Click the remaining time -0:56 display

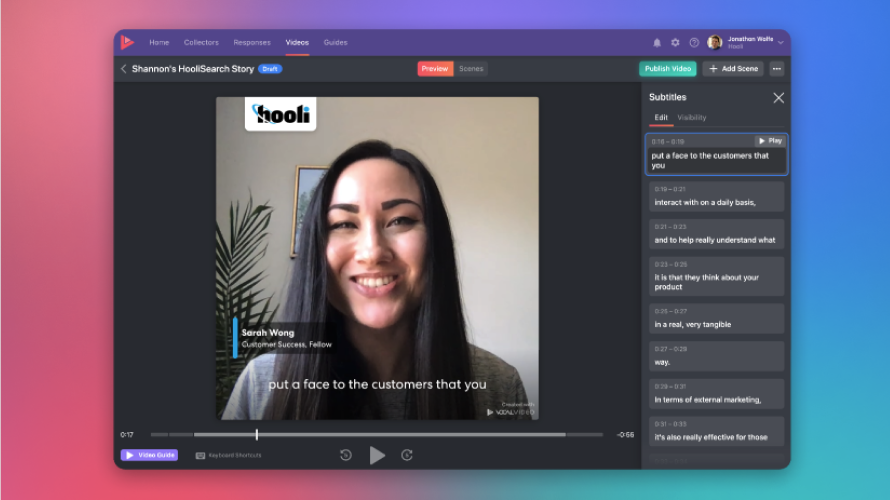(x=625, y=435)
